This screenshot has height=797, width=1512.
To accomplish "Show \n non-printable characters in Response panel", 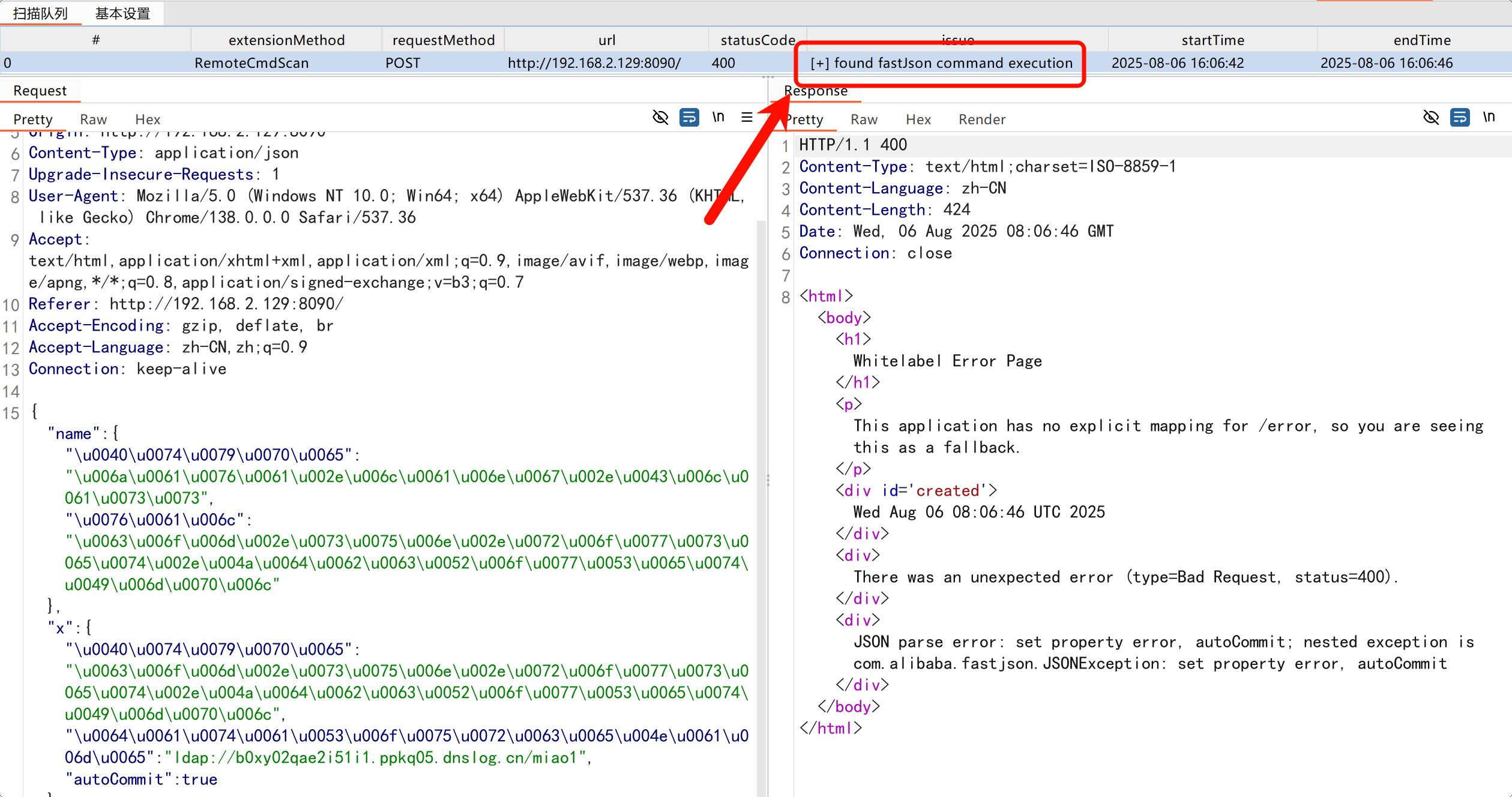I will pyautogui.click(x=1489, y=117).
